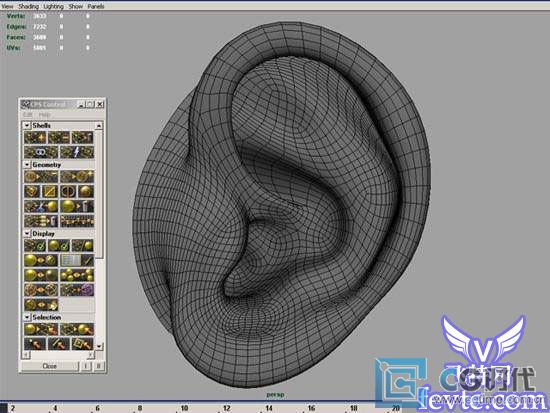Image resolution: width=550 pixels, height=413 pixels.
Task: Click the lightning bolt icon in Shells
Action: (x=77, y=152)
